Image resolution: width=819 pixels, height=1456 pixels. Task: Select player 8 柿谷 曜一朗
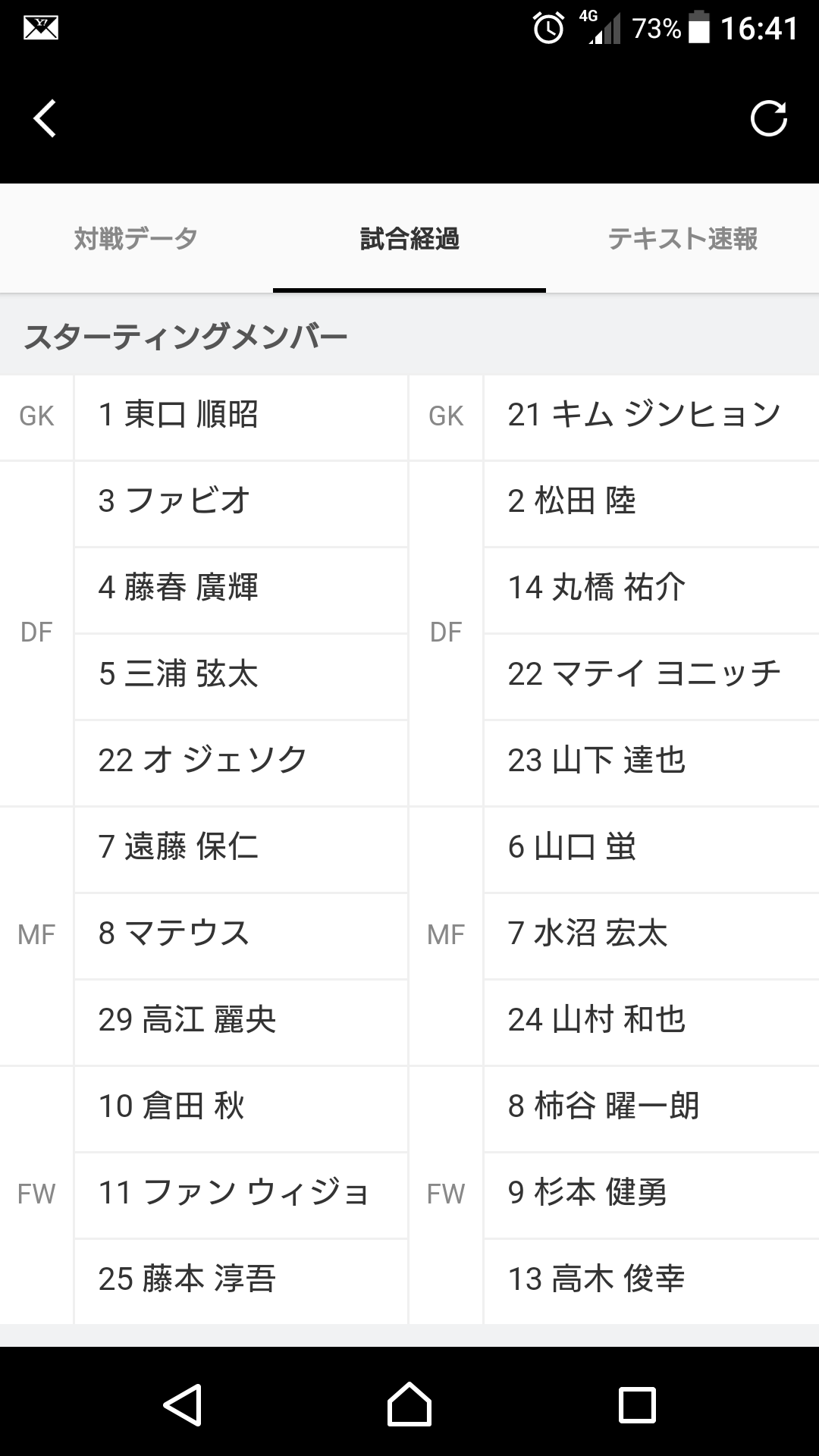[x=651, y=1108]
